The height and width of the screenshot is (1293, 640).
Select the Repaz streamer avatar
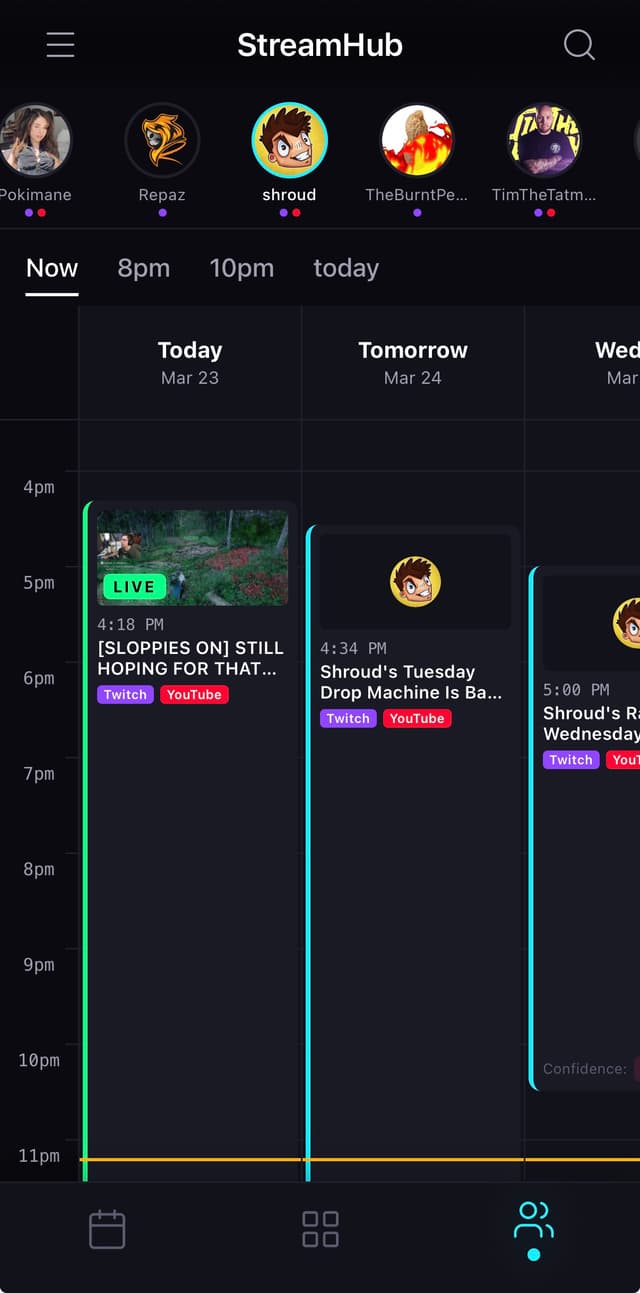tap(161, 140)
